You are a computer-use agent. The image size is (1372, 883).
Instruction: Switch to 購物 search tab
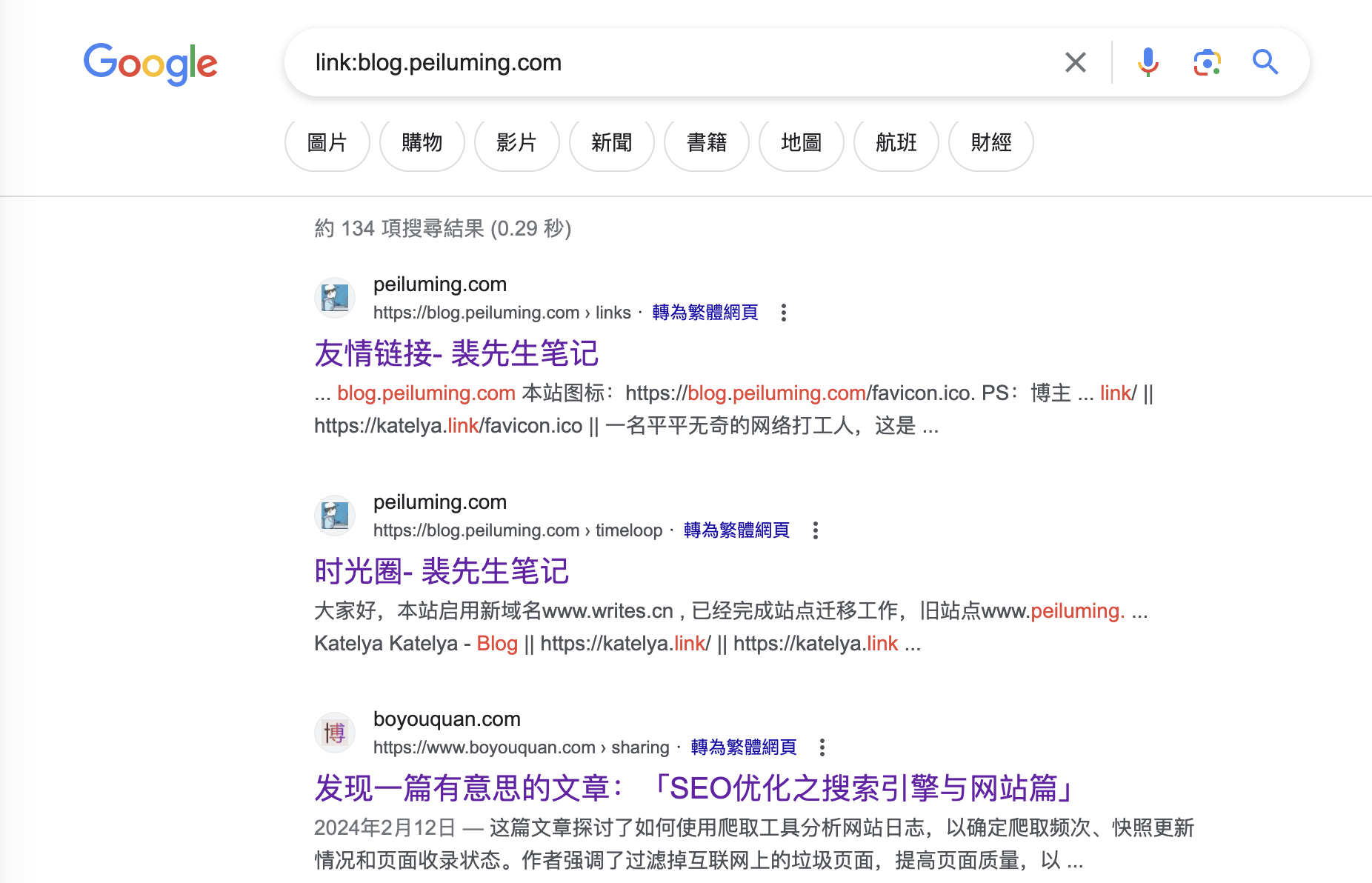[422, 142]
